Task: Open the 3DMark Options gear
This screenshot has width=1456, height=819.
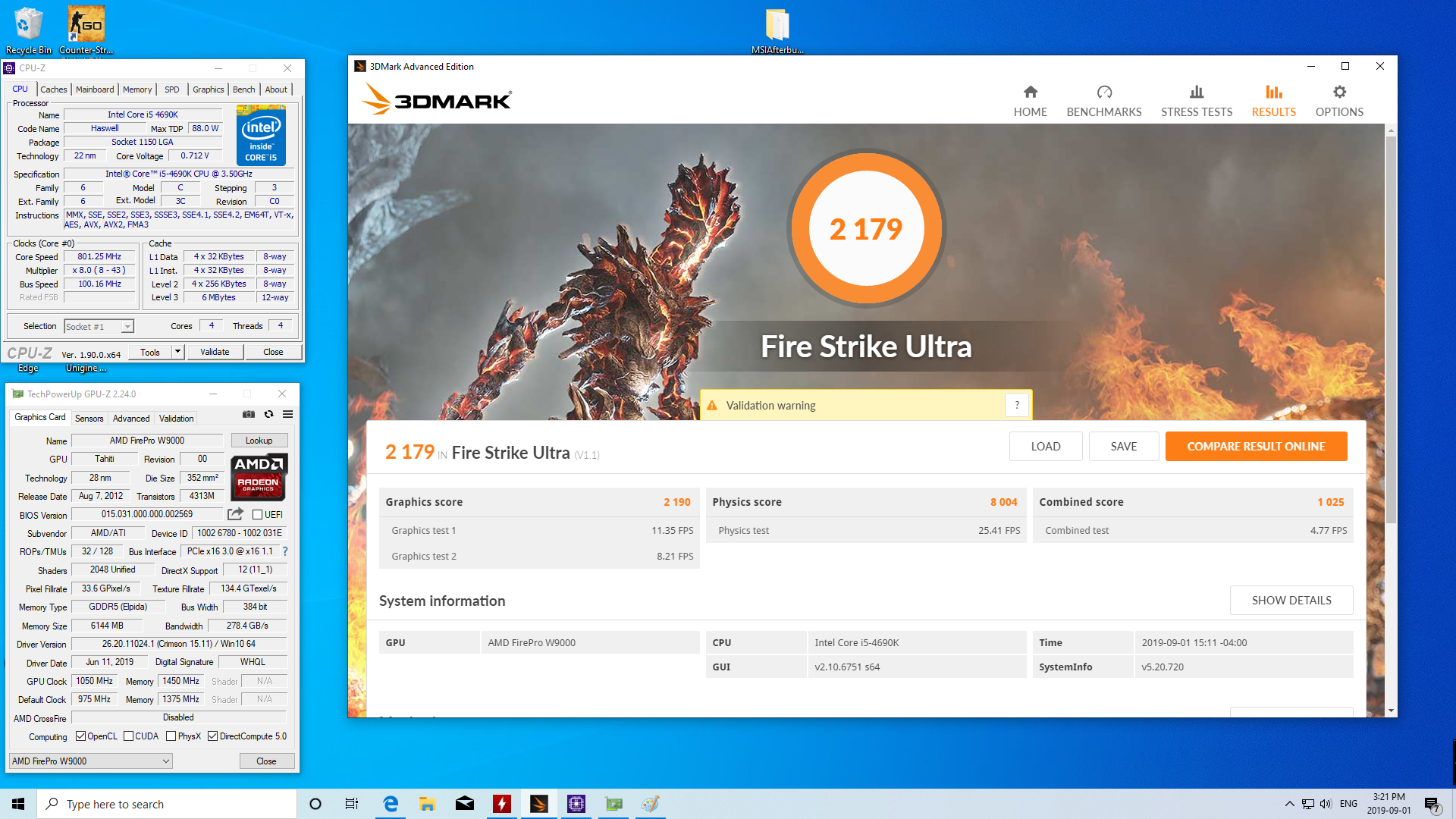Action: [1339, 101]
